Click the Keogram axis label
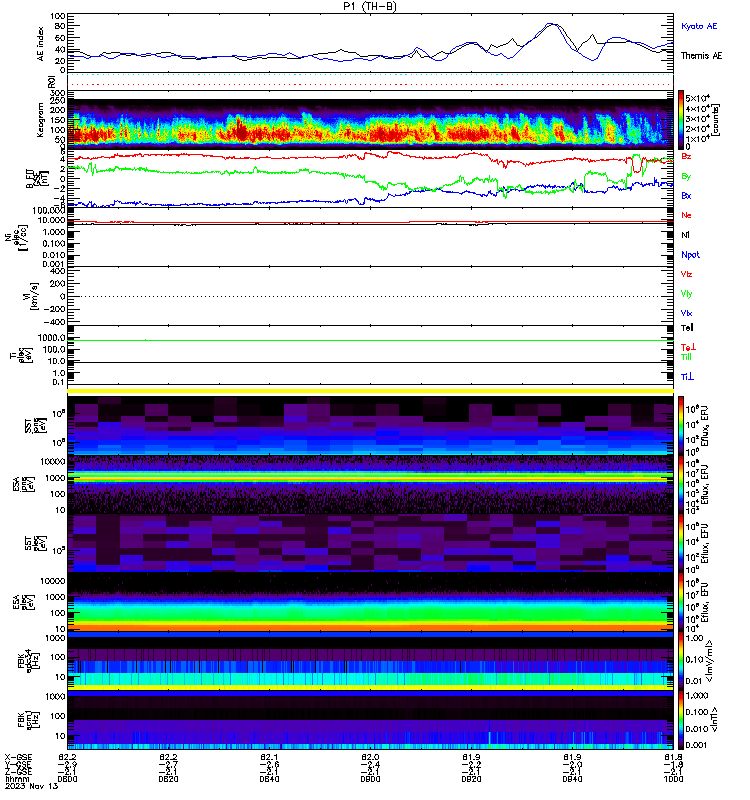 click(x=40, y=120)
